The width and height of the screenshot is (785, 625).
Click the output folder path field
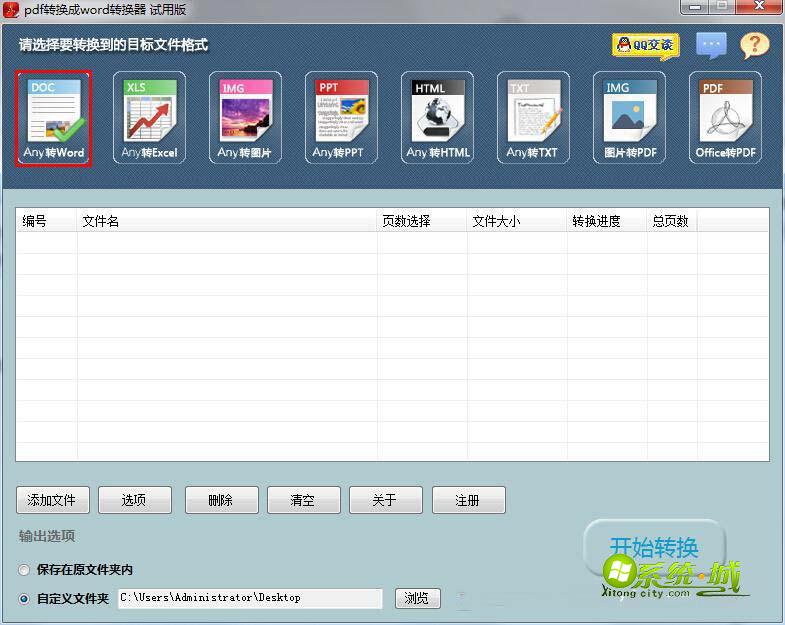pyautogui.click(x=250, y=598)
